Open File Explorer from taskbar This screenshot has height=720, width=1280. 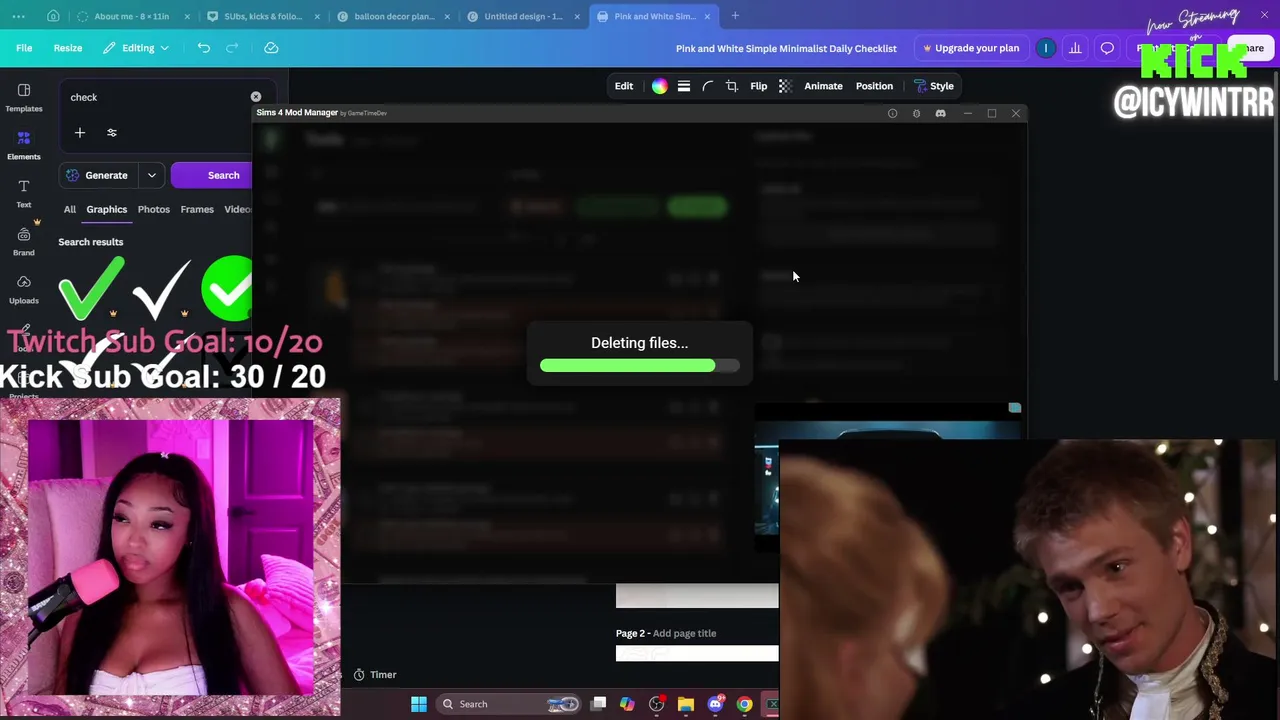point(686,704)
